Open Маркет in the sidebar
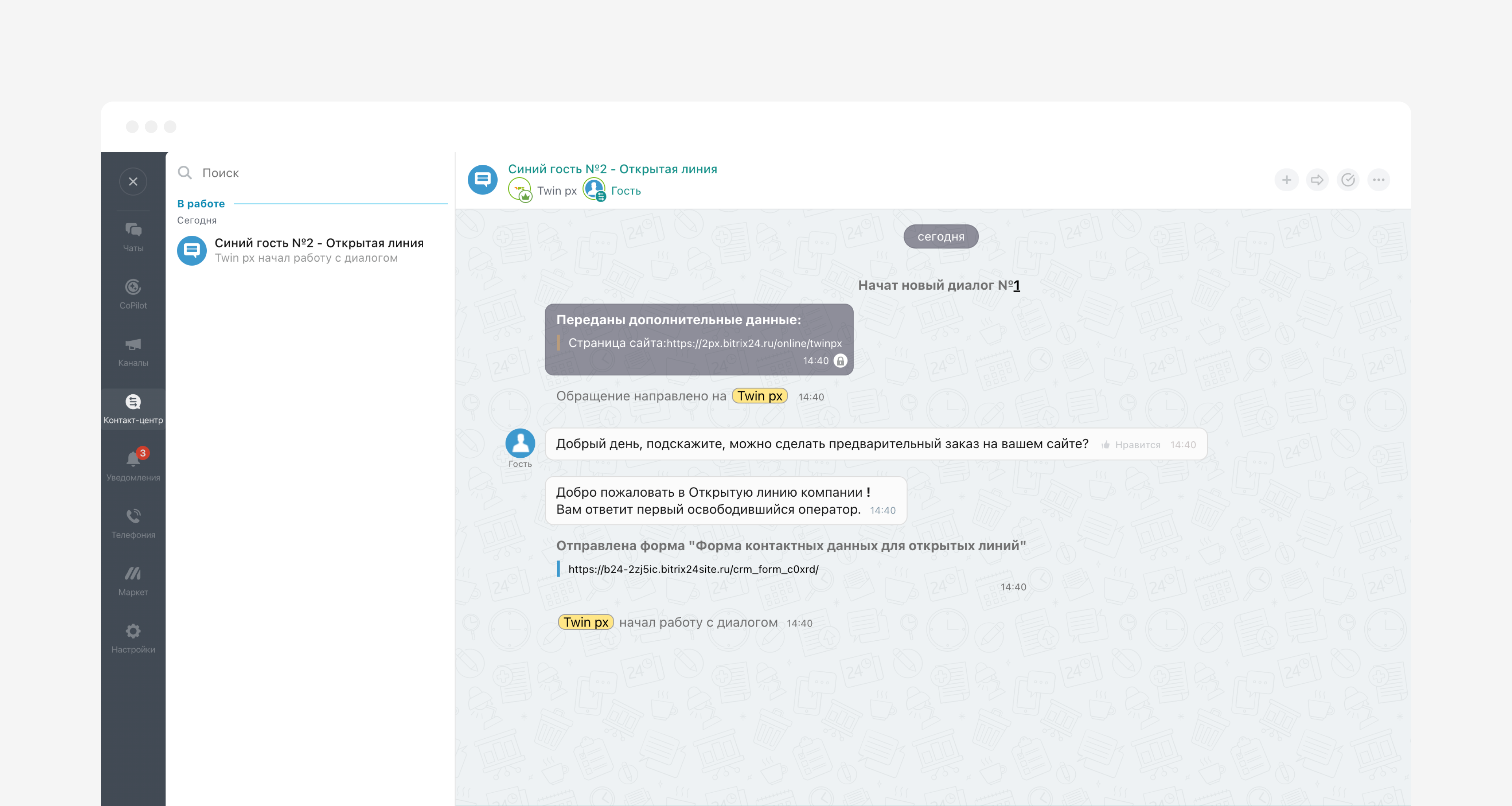Viewport: 1512px width, 806px height. [x=133, y=581]
